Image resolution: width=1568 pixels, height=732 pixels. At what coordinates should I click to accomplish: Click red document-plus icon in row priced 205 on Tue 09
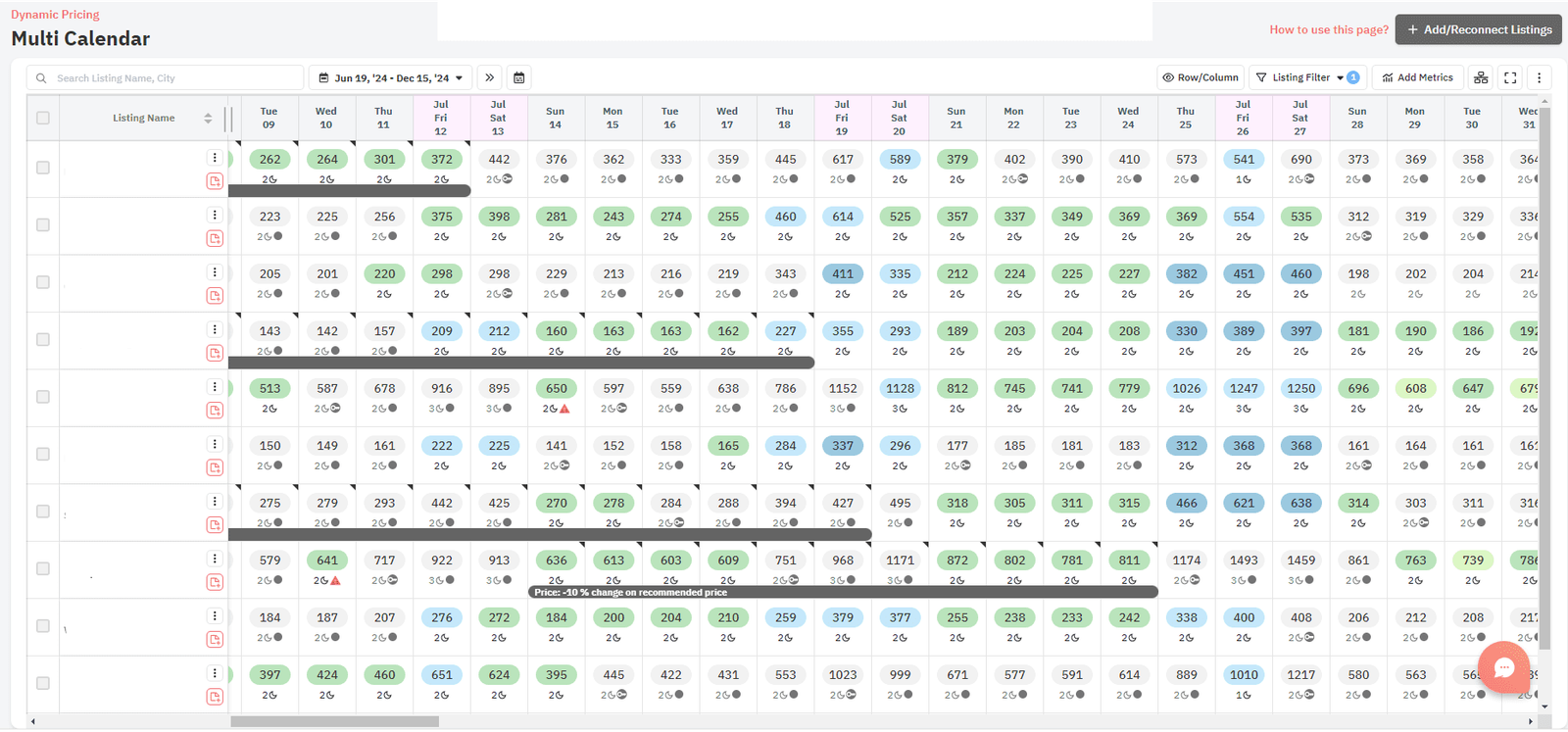tap(215, 296)
